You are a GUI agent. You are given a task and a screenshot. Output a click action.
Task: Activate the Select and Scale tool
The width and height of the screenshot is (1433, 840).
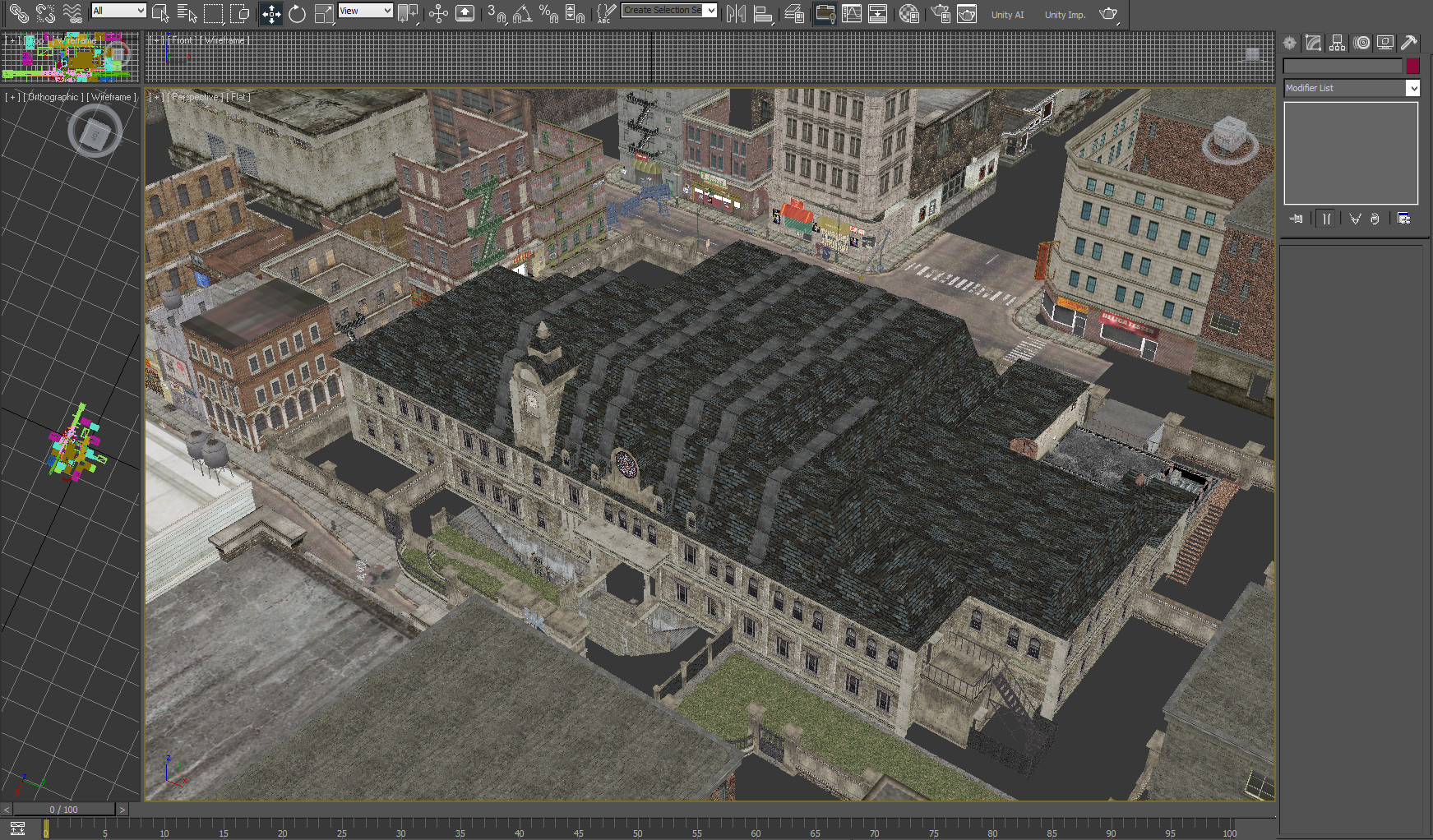323,13
